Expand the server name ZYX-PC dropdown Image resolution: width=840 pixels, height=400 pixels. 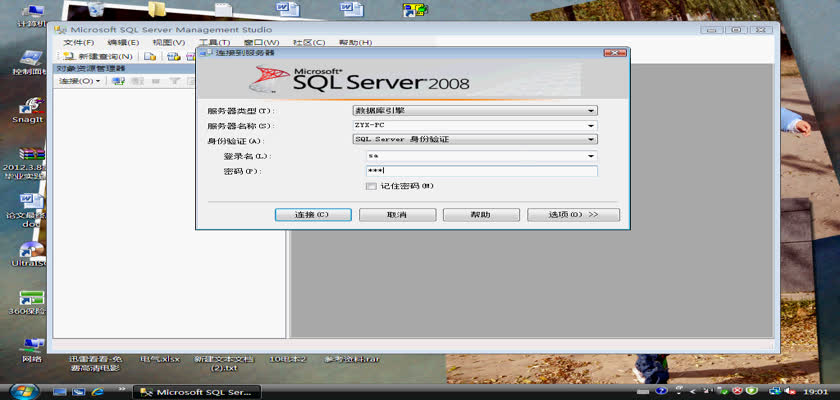coord(591,126)
